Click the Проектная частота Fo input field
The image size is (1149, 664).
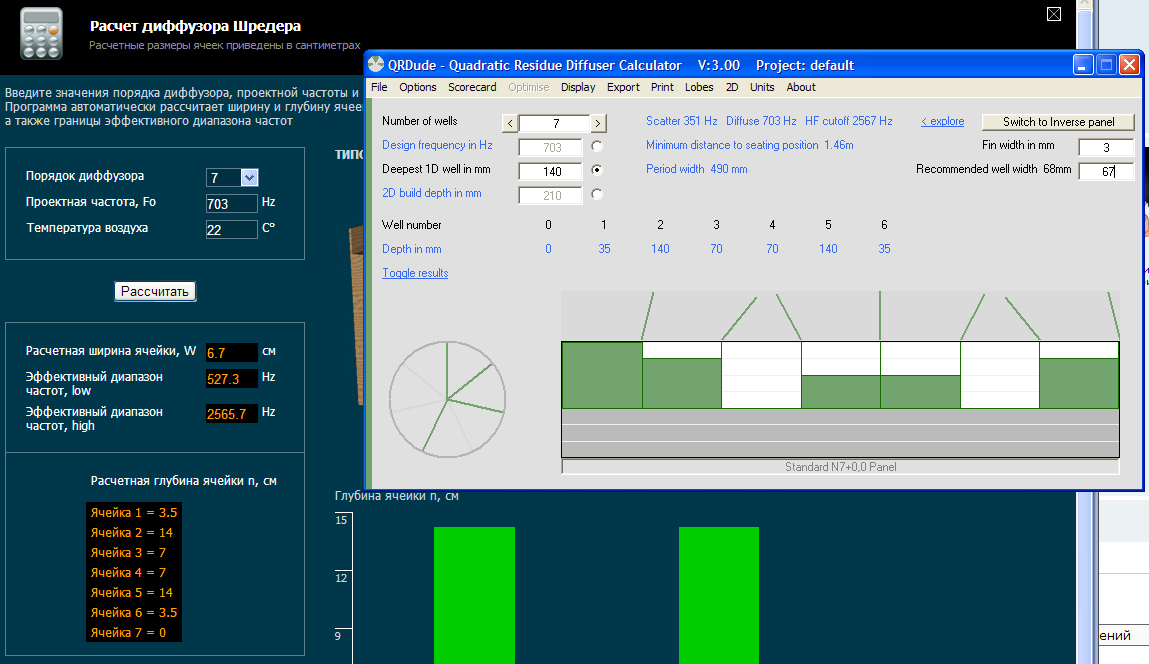coord(231,203)
